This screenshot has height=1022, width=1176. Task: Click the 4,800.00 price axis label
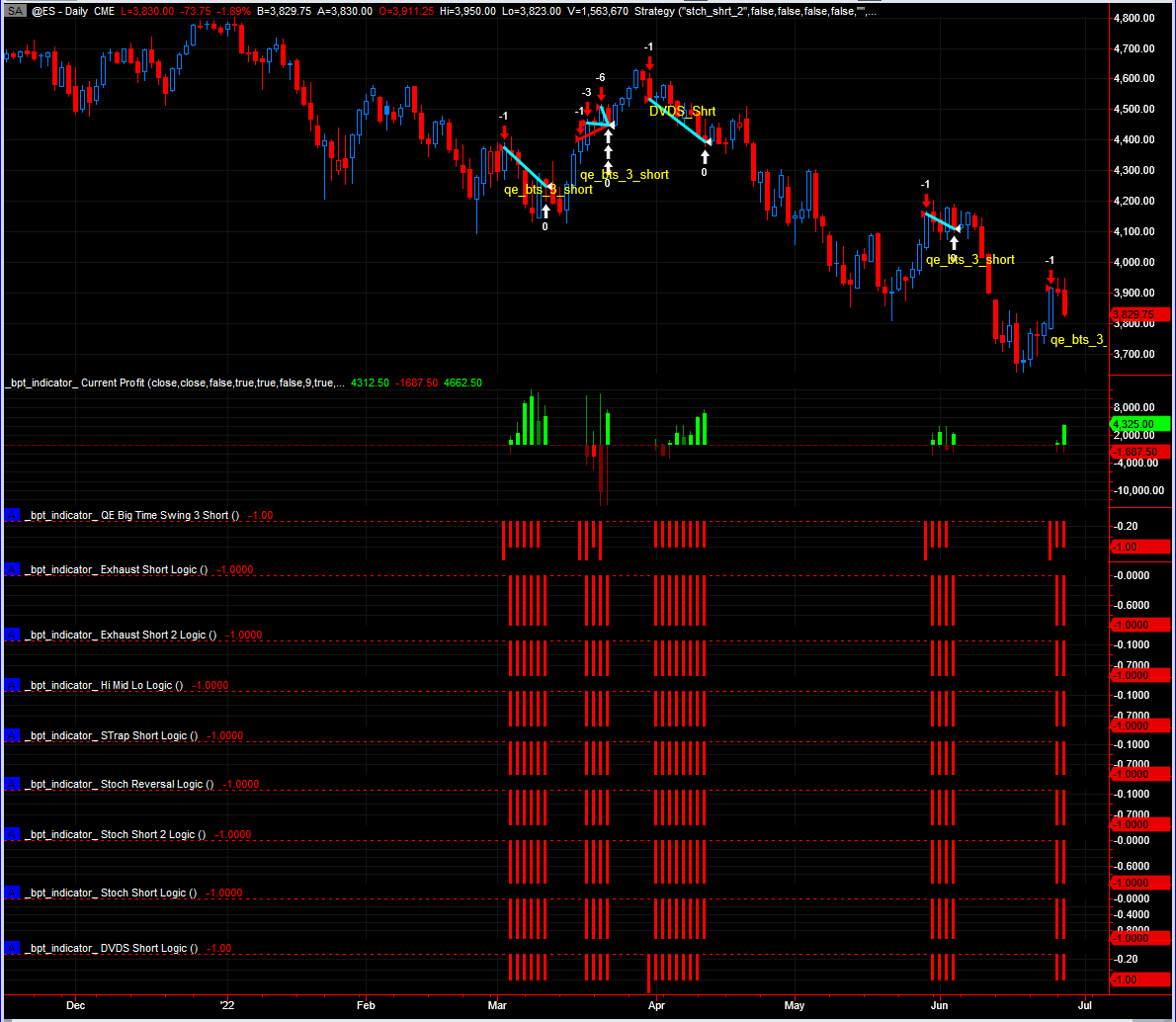pos(1134,18)
